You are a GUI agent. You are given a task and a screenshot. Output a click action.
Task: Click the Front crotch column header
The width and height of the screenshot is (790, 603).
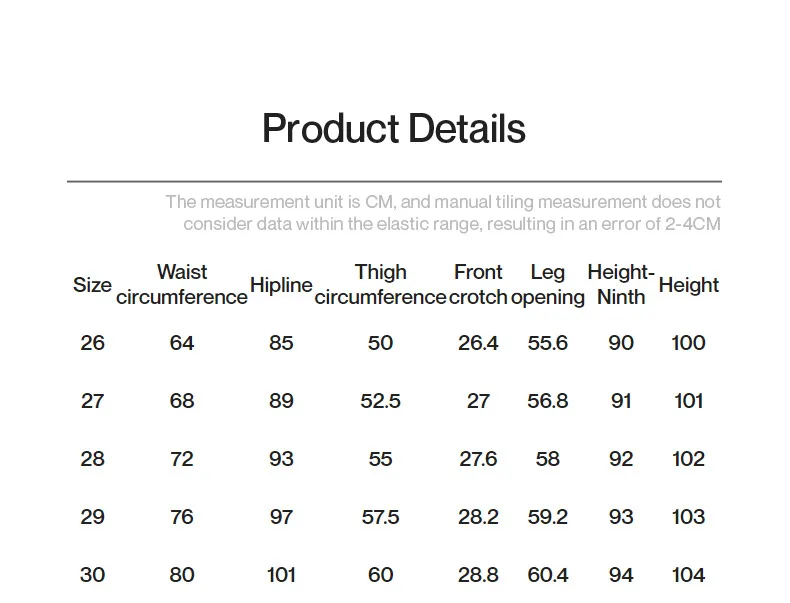pos(478,285)
